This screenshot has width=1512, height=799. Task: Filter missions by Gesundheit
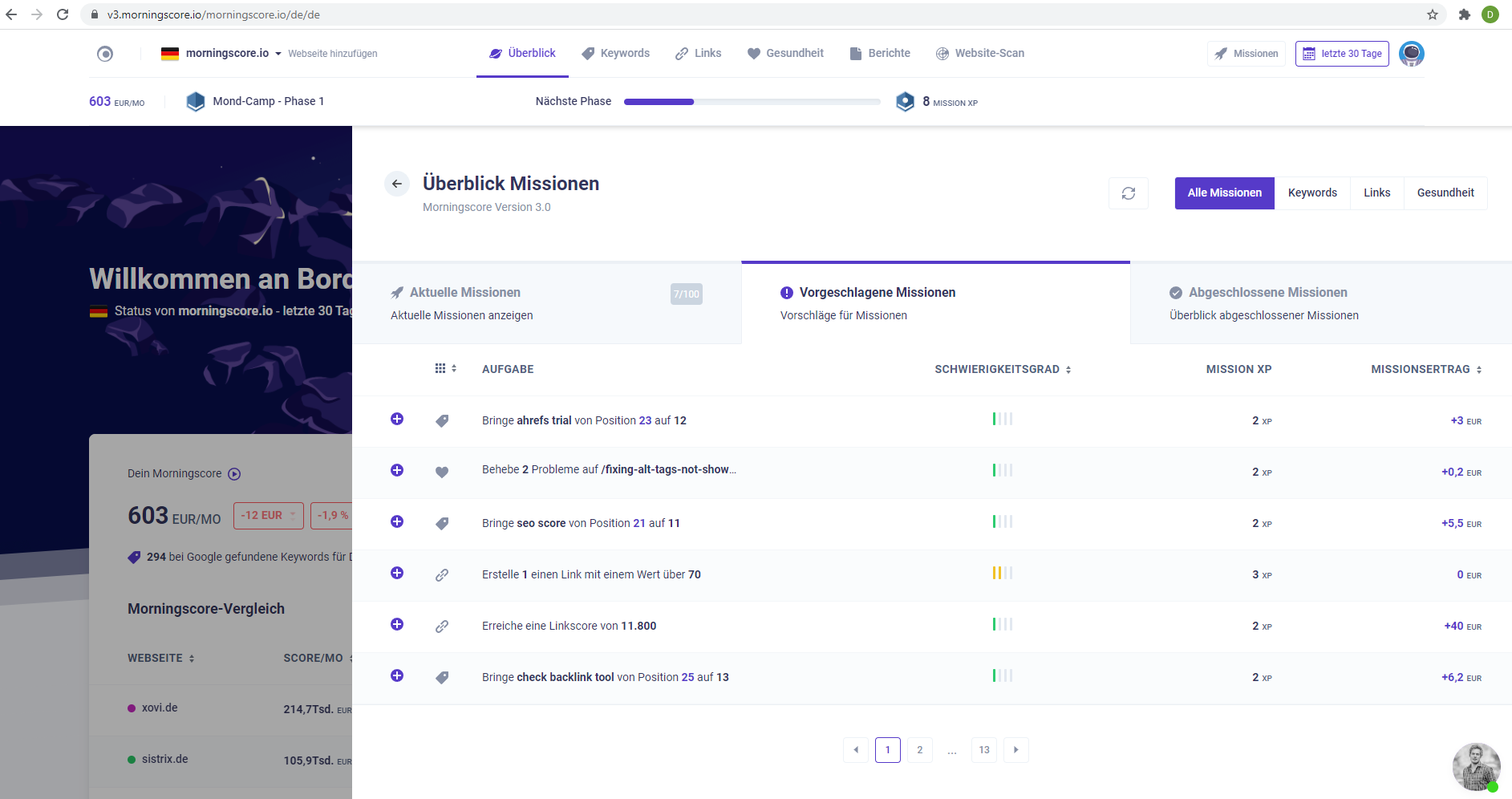click(1445, 193)
